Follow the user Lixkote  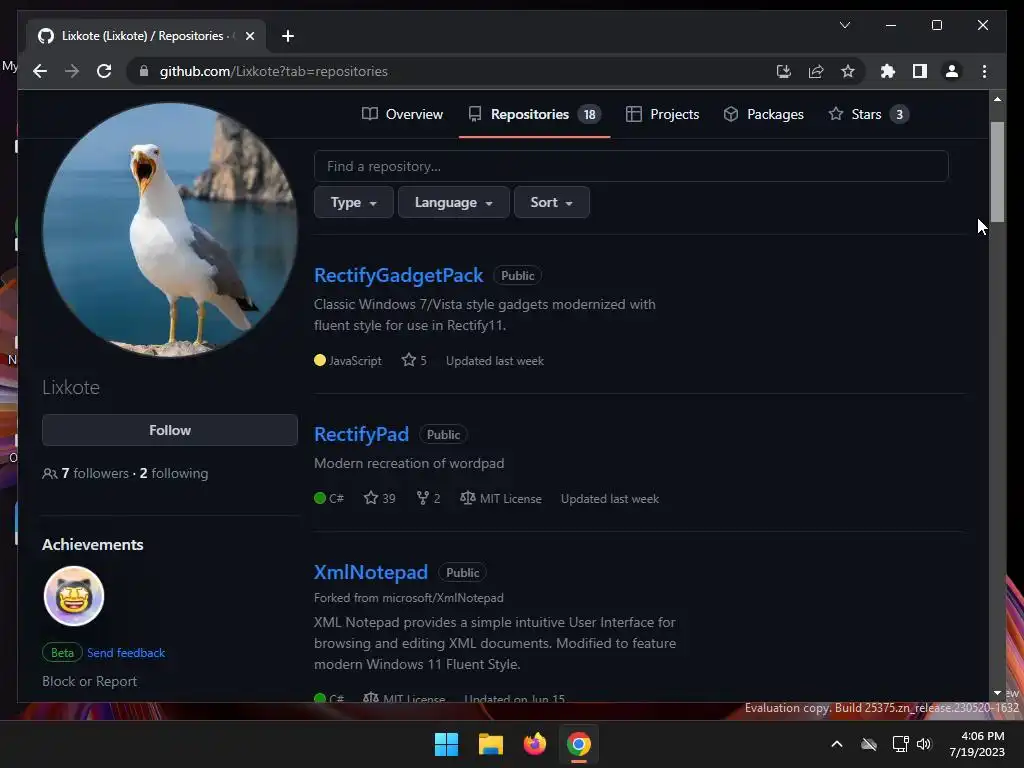170,430
